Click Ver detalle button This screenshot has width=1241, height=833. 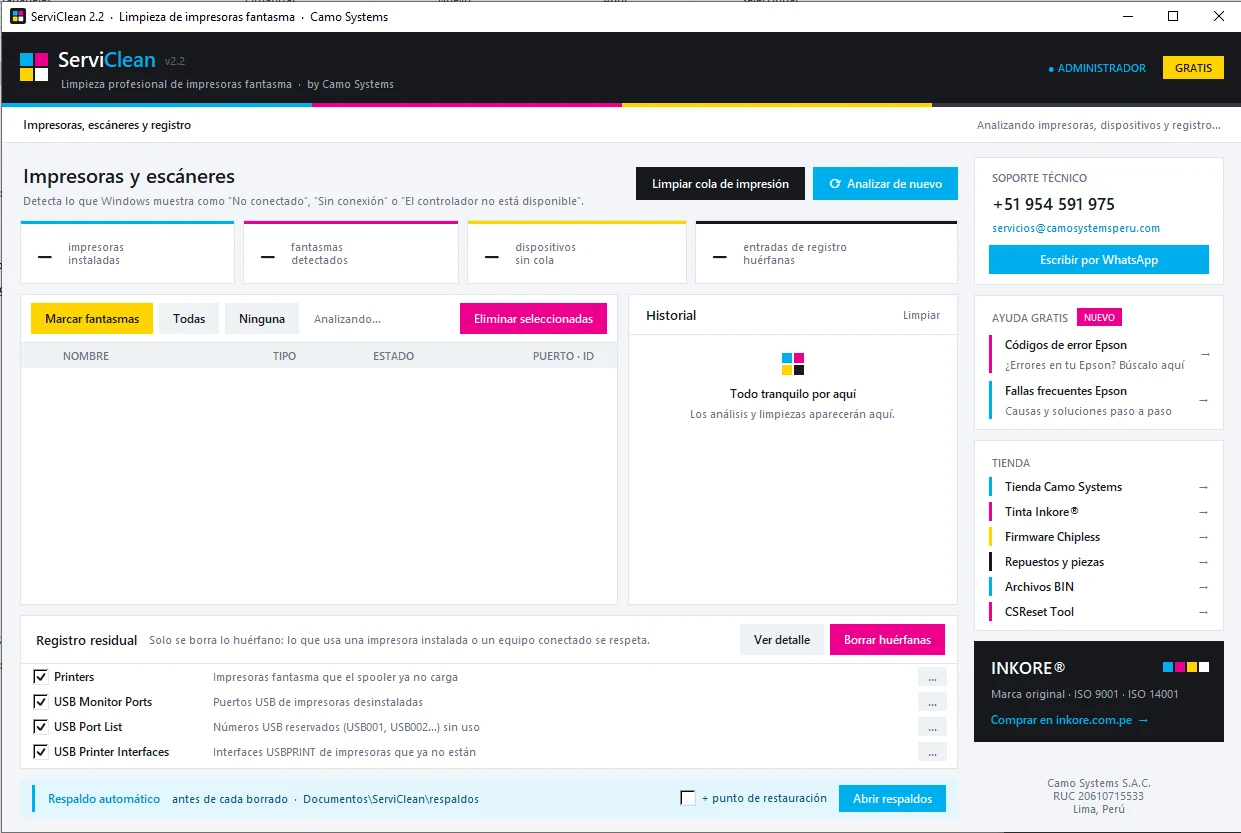coord(782,640)
